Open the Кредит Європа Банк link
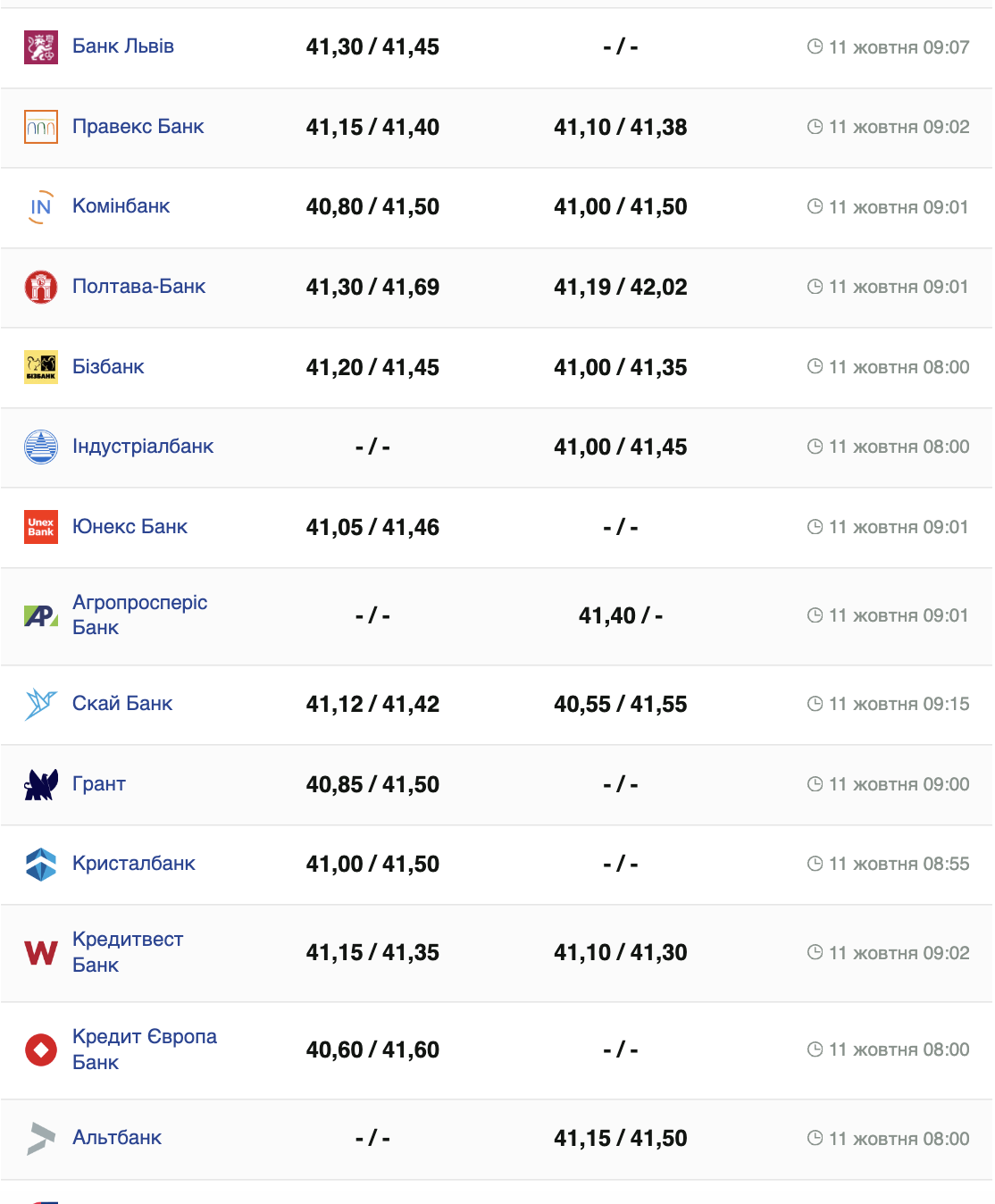 (x=144, y=1049)
